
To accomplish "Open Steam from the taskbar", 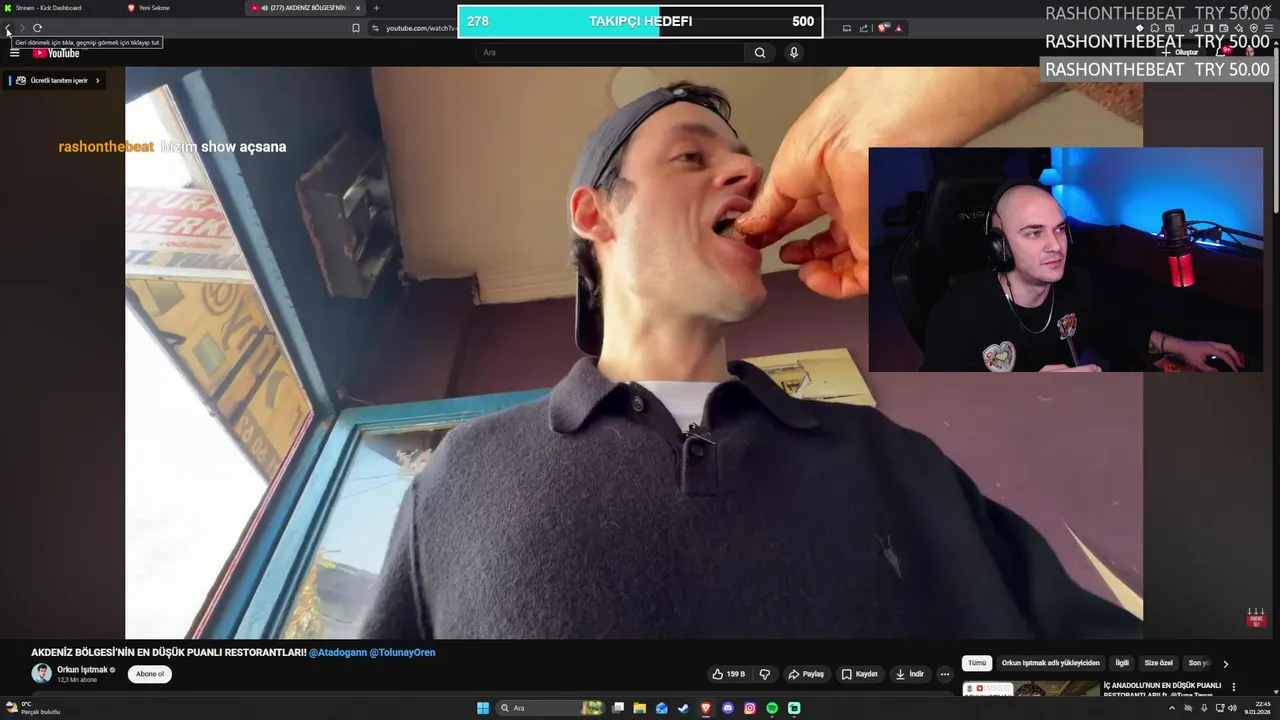I will (683, 708).
